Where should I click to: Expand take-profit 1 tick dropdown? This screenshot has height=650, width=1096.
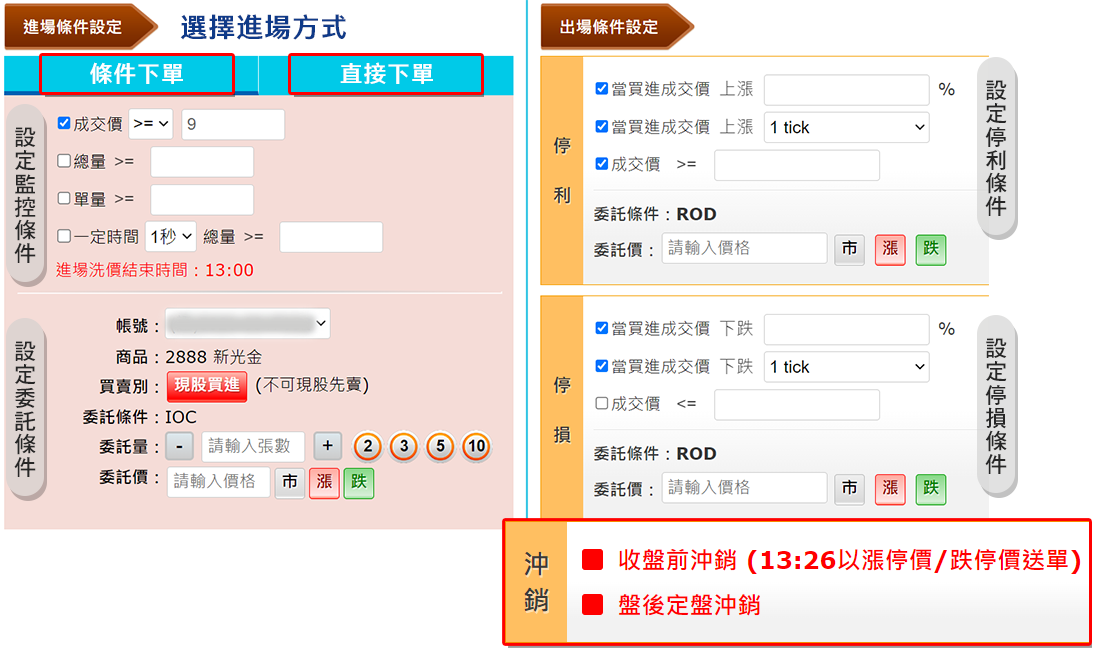pyautogui.click(x=846, y=127)
